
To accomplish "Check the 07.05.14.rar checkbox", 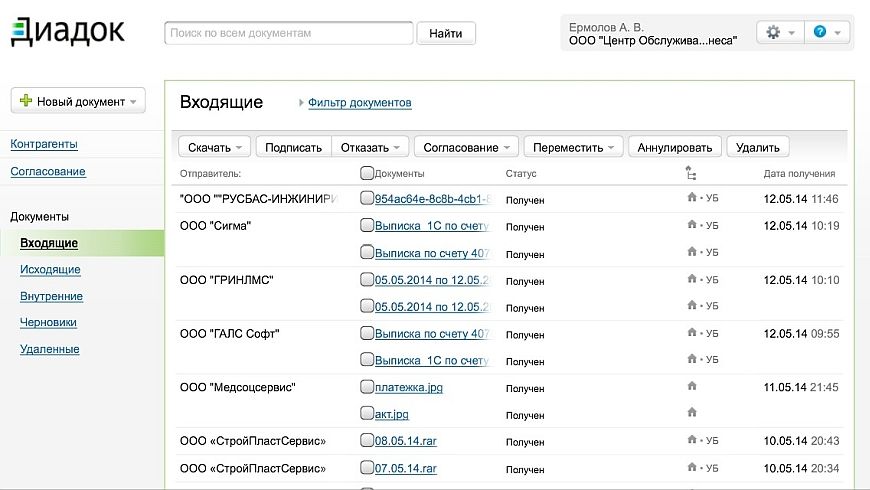I will coord(367,467).
